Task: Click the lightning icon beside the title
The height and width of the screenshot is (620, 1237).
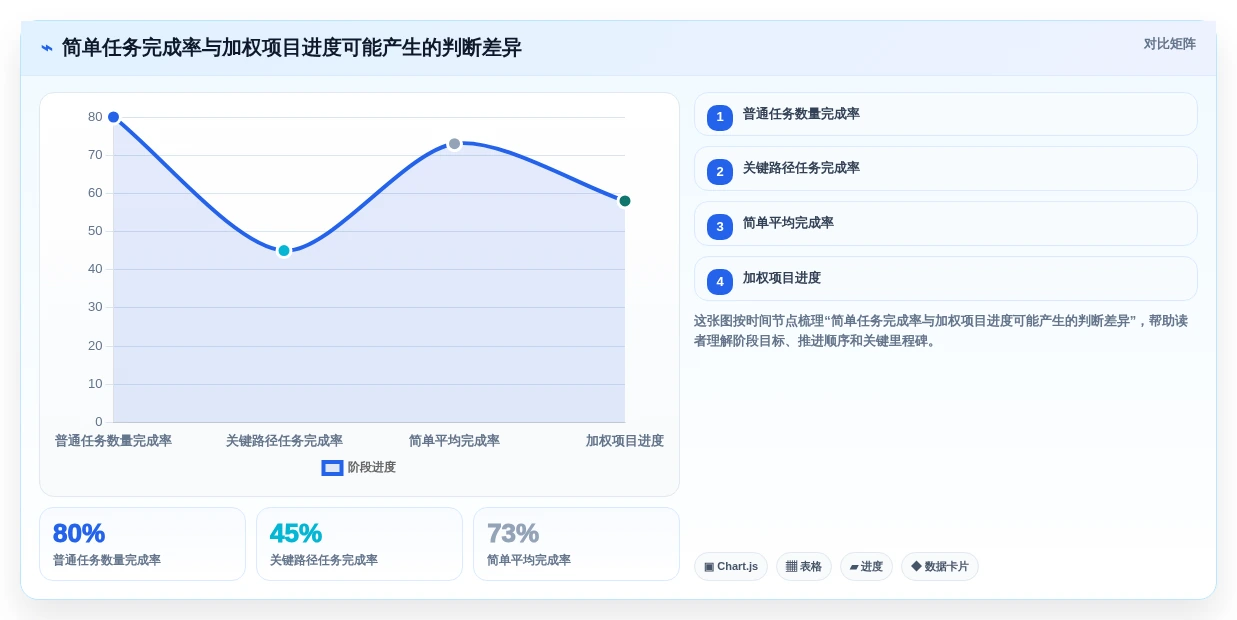Action: (47, 48)
